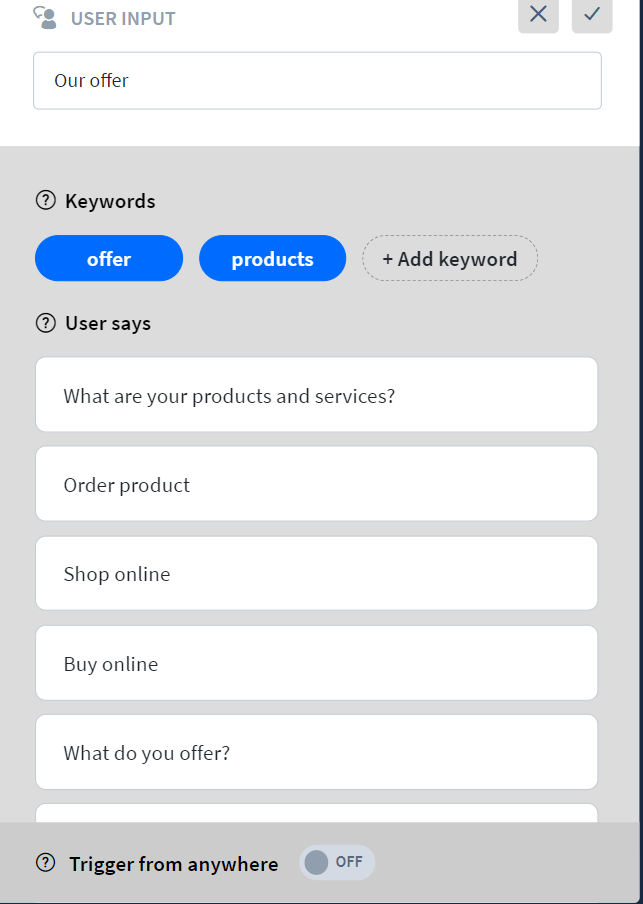
Task: Select the blue 'offer' keyword chip
Action: click(108, 258)
